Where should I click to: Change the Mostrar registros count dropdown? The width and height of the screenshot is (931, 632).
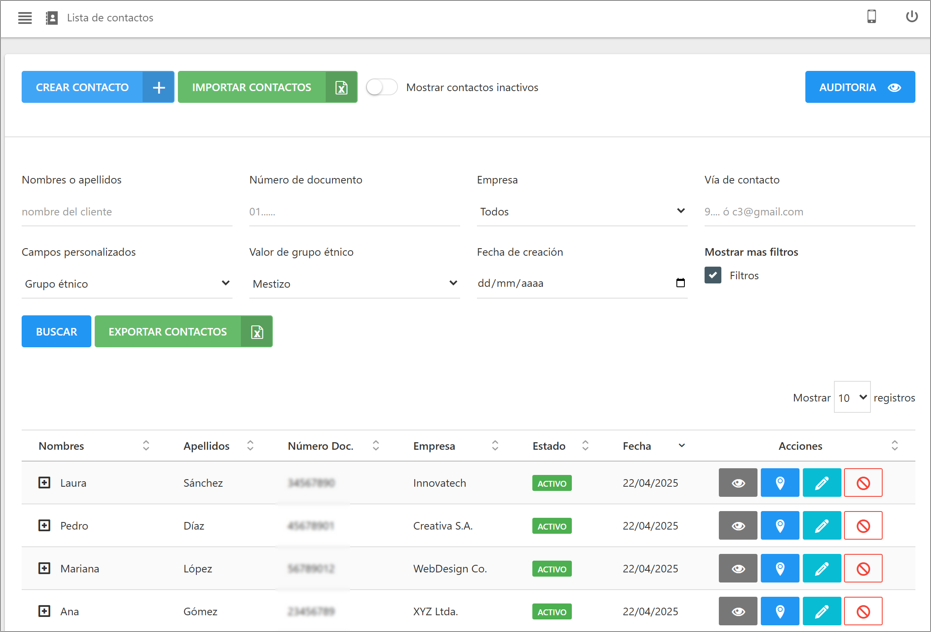coord(852,397)
